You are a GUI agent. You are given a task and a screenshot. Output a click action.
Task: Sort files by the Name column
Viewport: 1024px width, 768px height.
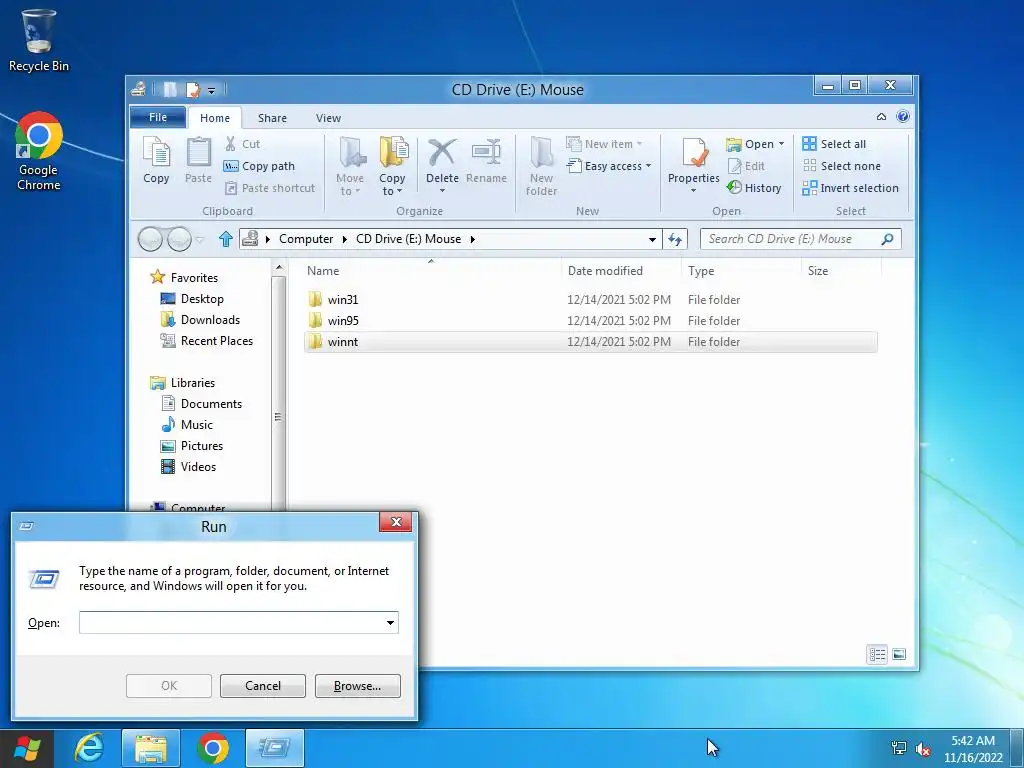click(431, 270)
